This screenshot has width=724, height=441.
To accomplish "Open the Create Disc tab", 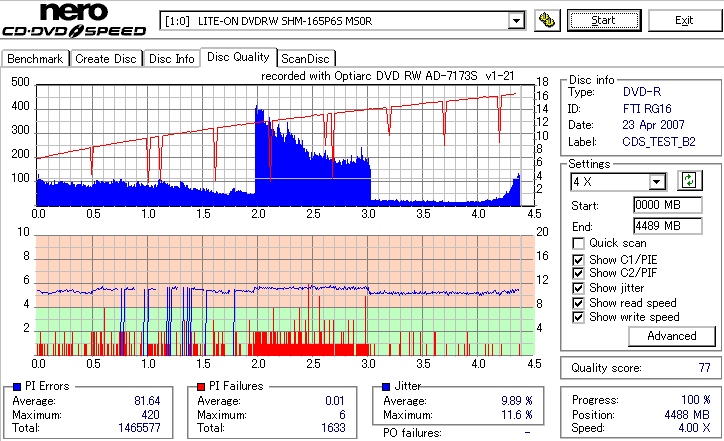I will [106, 59].
